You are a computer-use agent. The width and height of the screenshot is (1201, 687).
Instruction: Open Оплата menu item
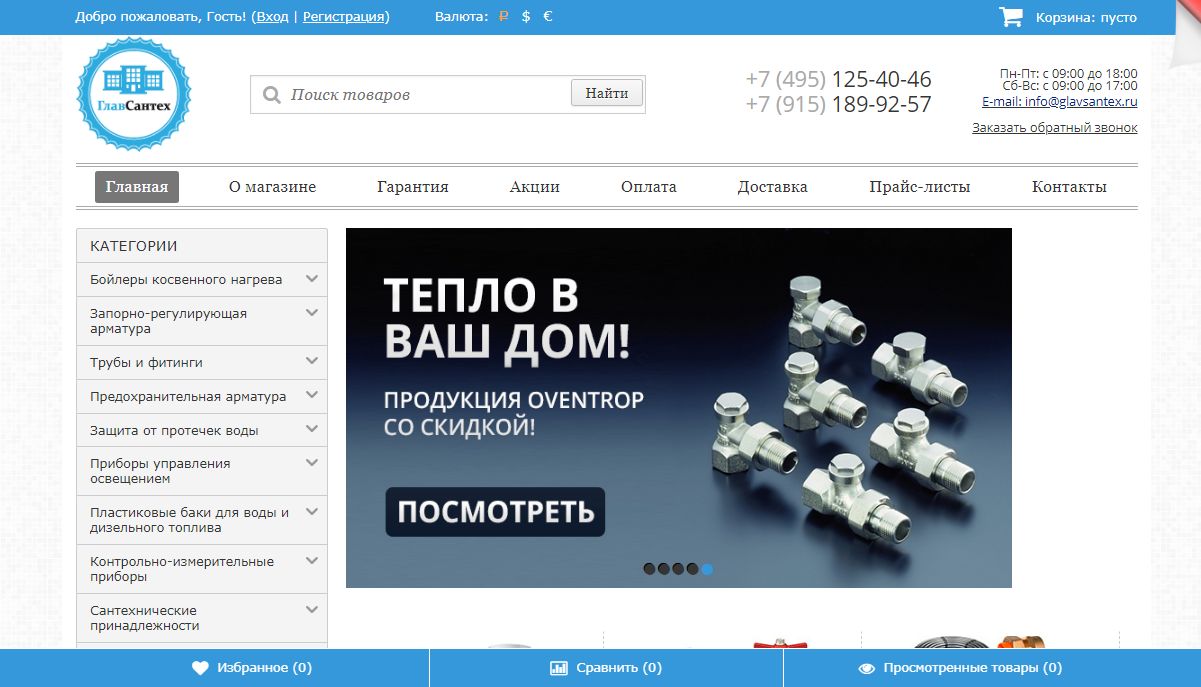[x=649, y=187]
